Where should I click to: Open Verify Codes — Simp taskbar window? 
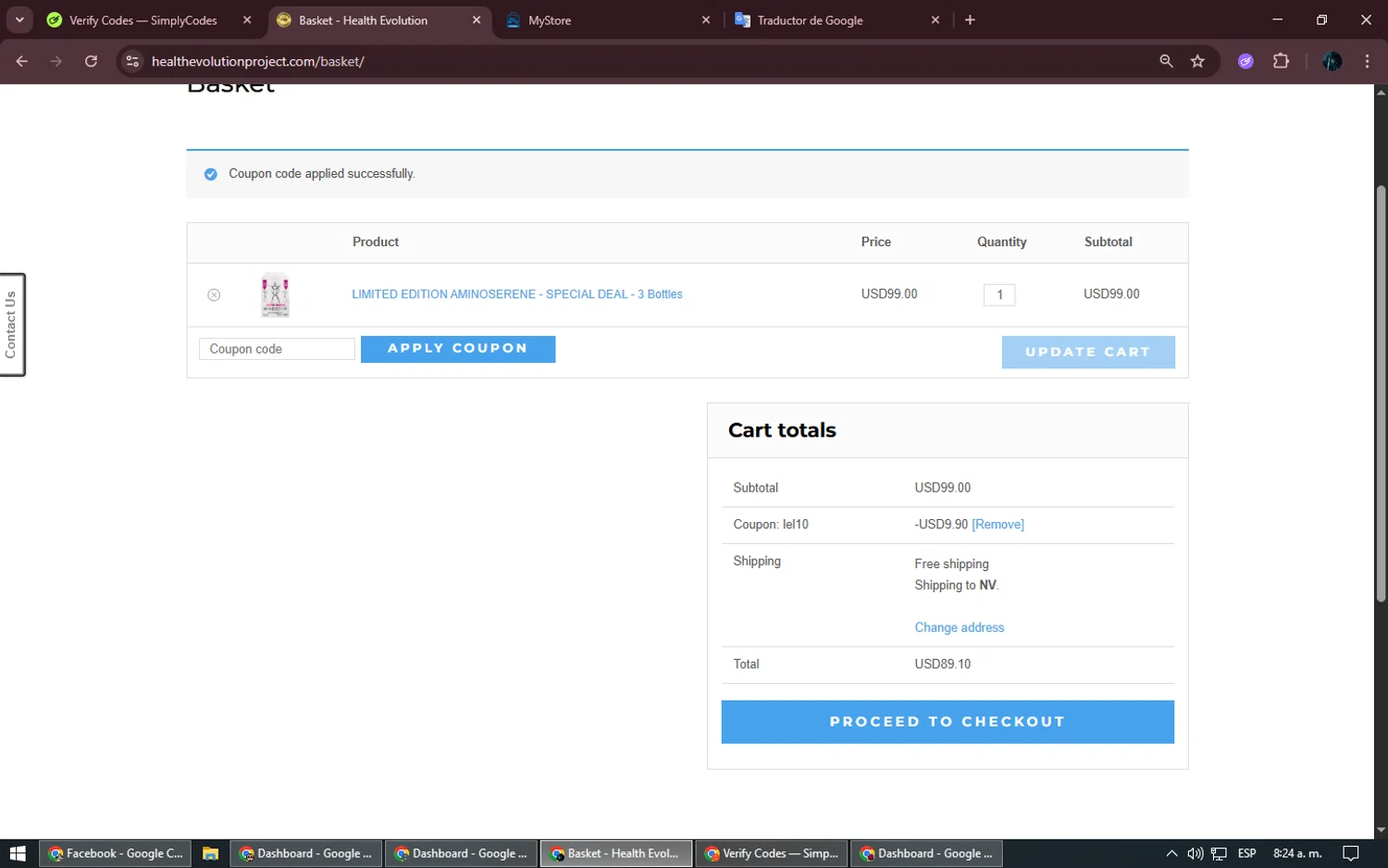click(x=772, y=853)
